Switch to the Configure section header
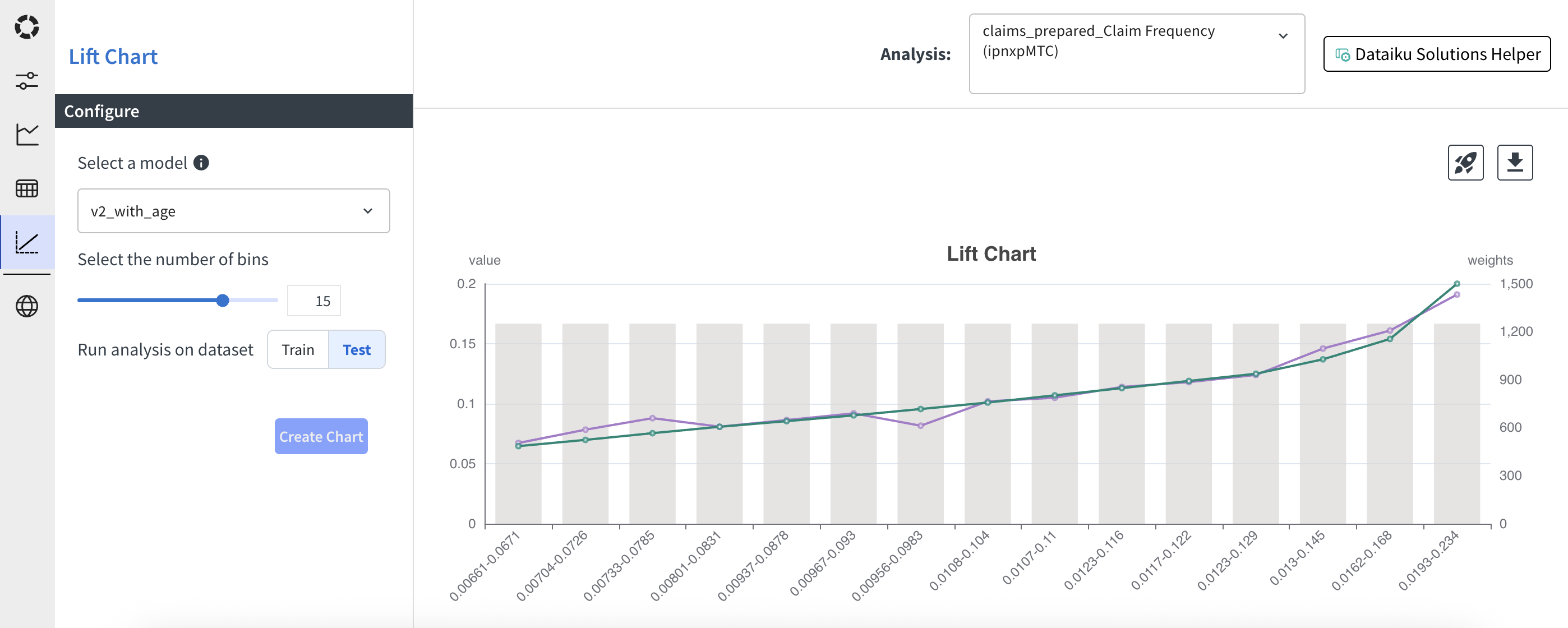1568x628 pixels. tap(102, 111)
